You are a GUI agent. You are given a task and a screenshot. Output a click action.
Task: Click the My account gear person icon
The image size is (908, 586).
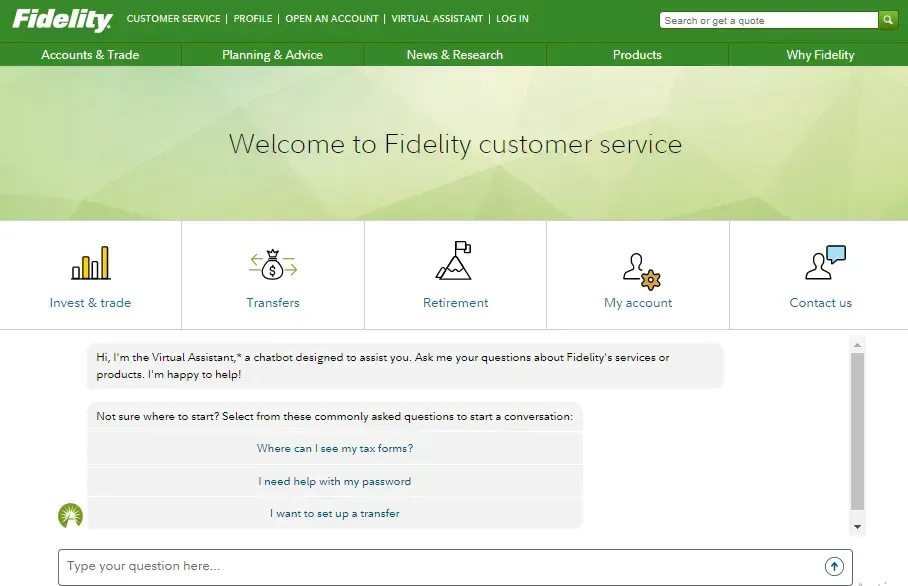tap(640, 270)
